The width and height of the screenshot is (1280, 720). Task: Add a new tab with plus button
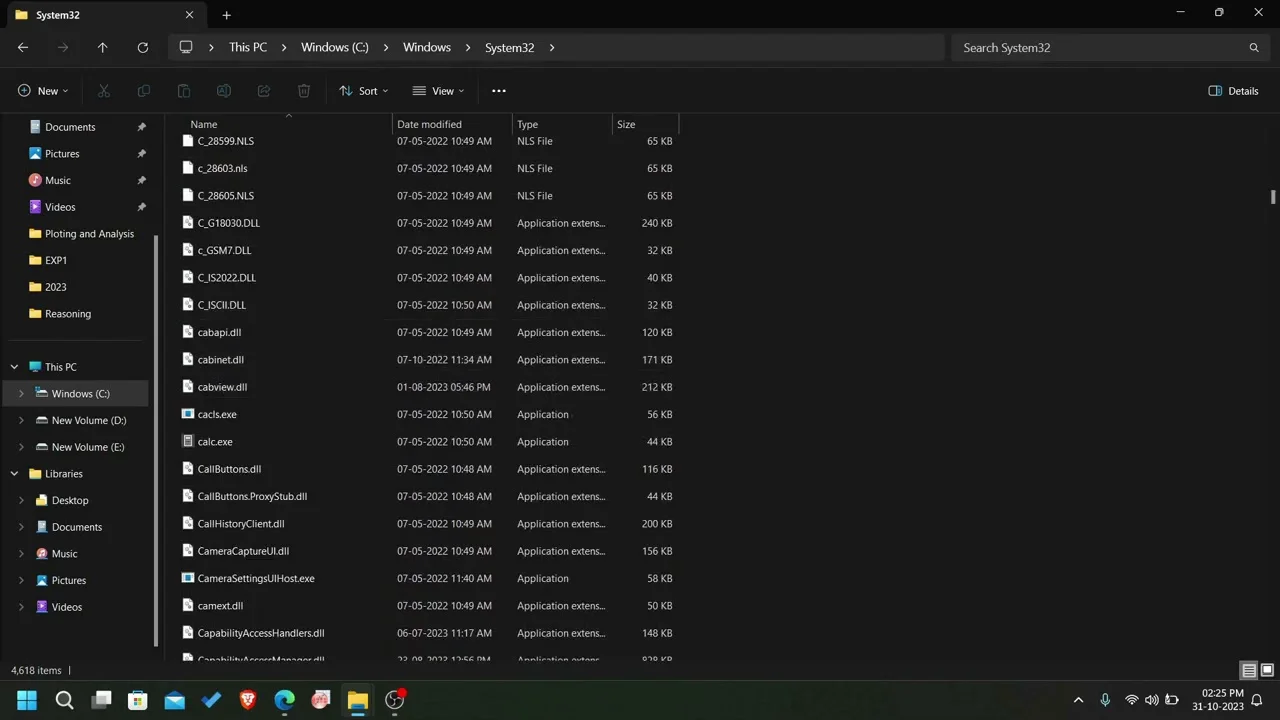(x=226, y=15)
